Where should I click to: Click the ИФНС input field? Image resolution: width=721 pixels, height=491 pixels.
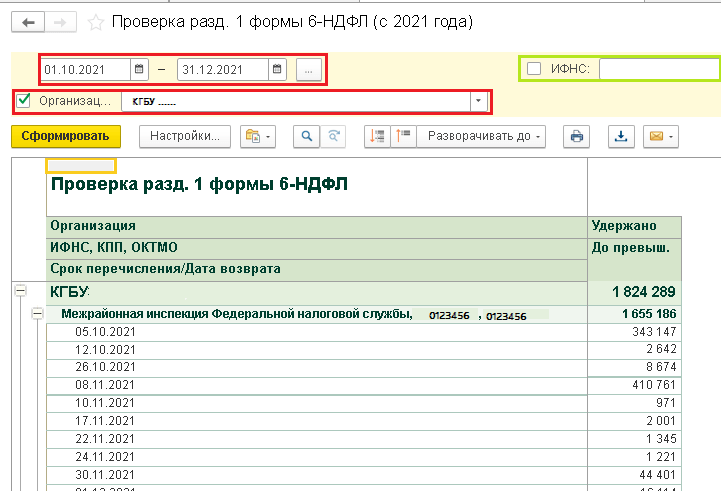coord(658,69)
